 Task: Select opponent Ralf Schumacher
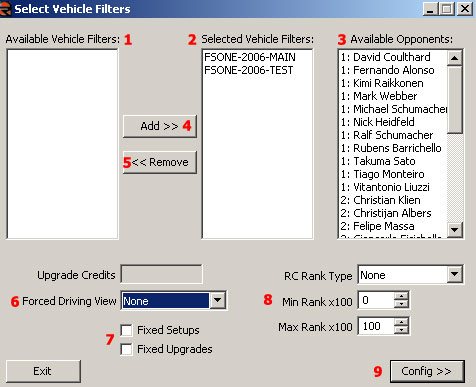(387, 135)
